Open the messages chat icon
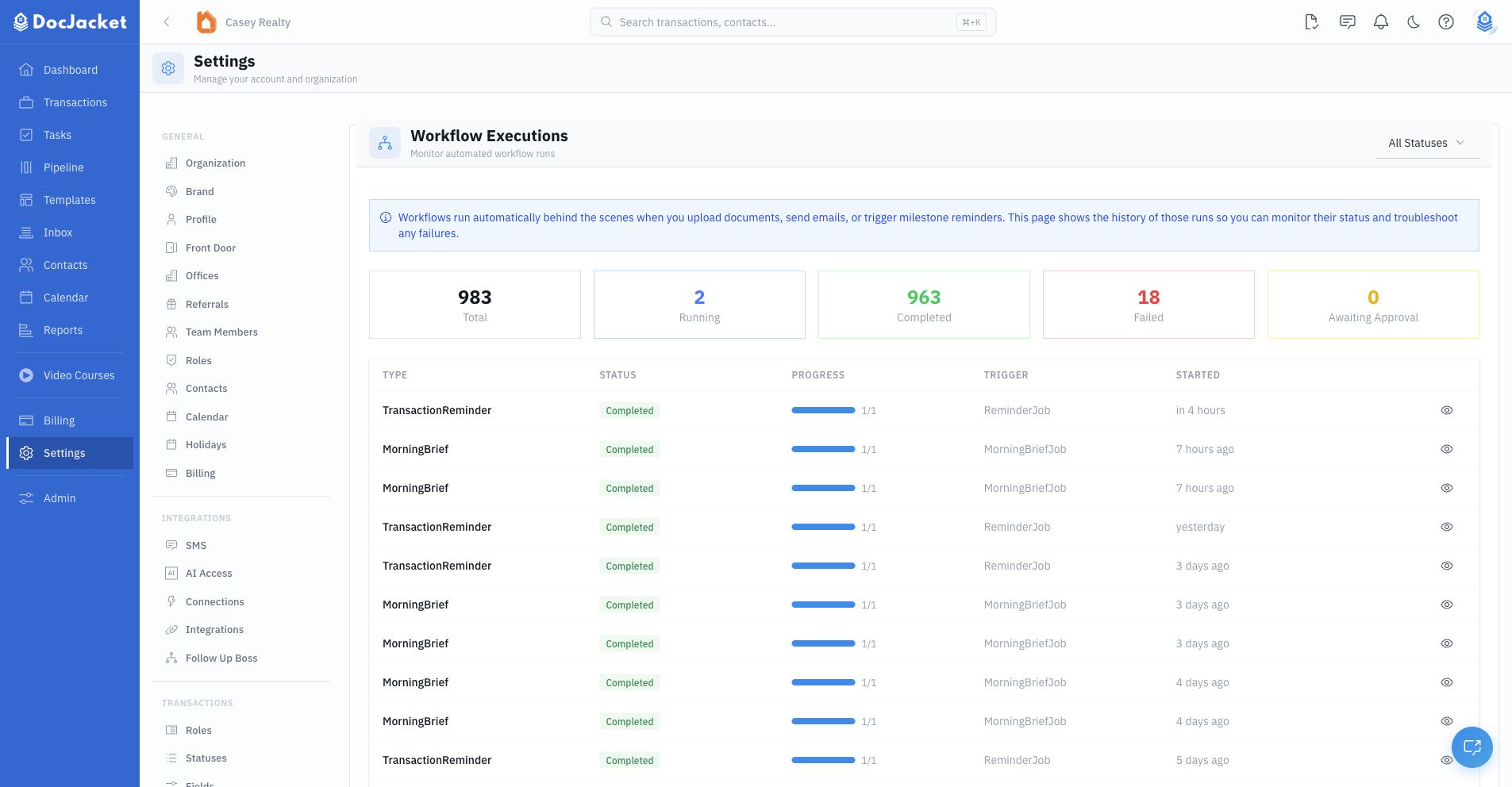This screenshot has width=1512, height=787. (1347, 22)
